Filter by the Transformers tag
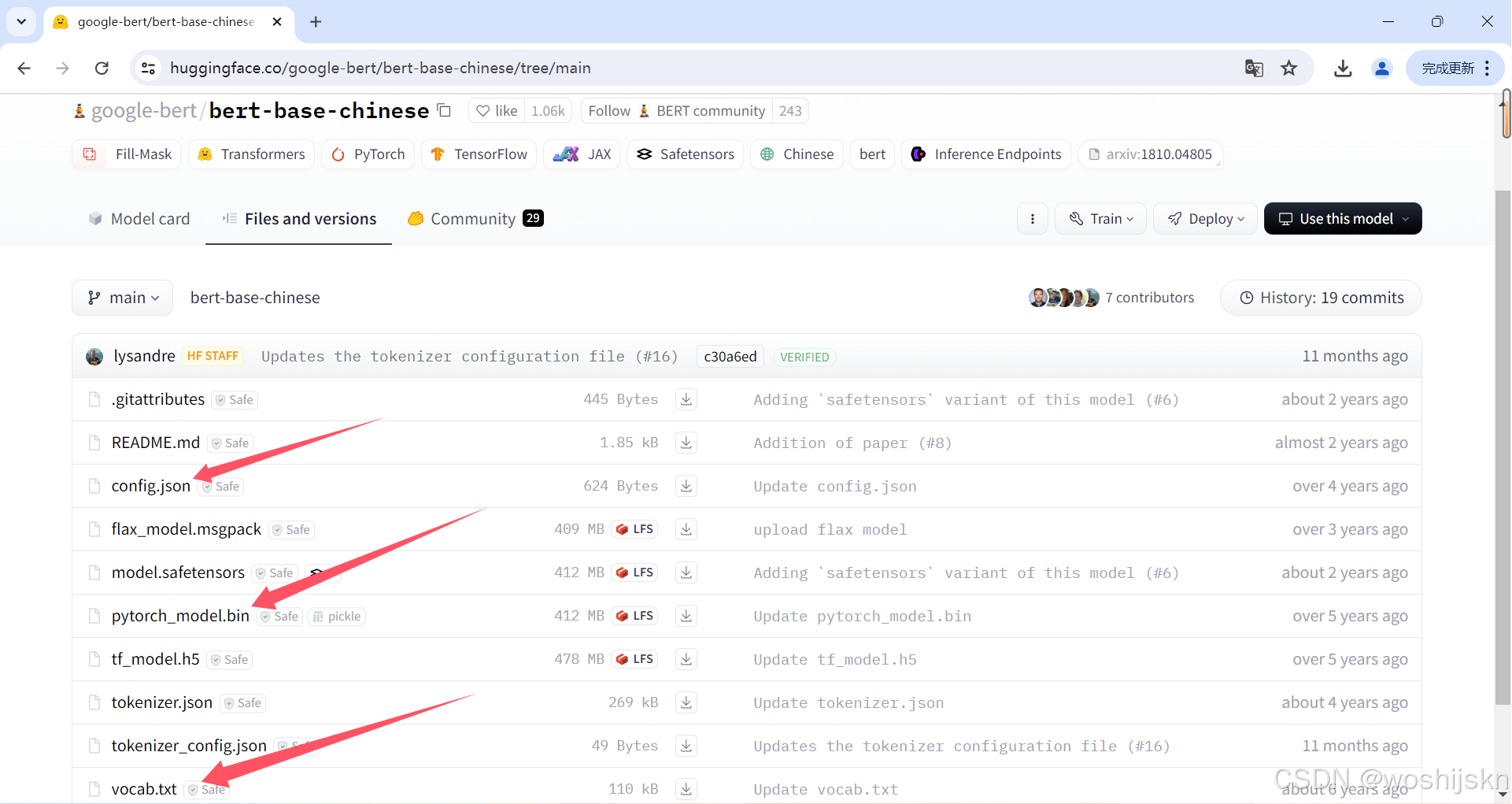 [x=252, y=154]
